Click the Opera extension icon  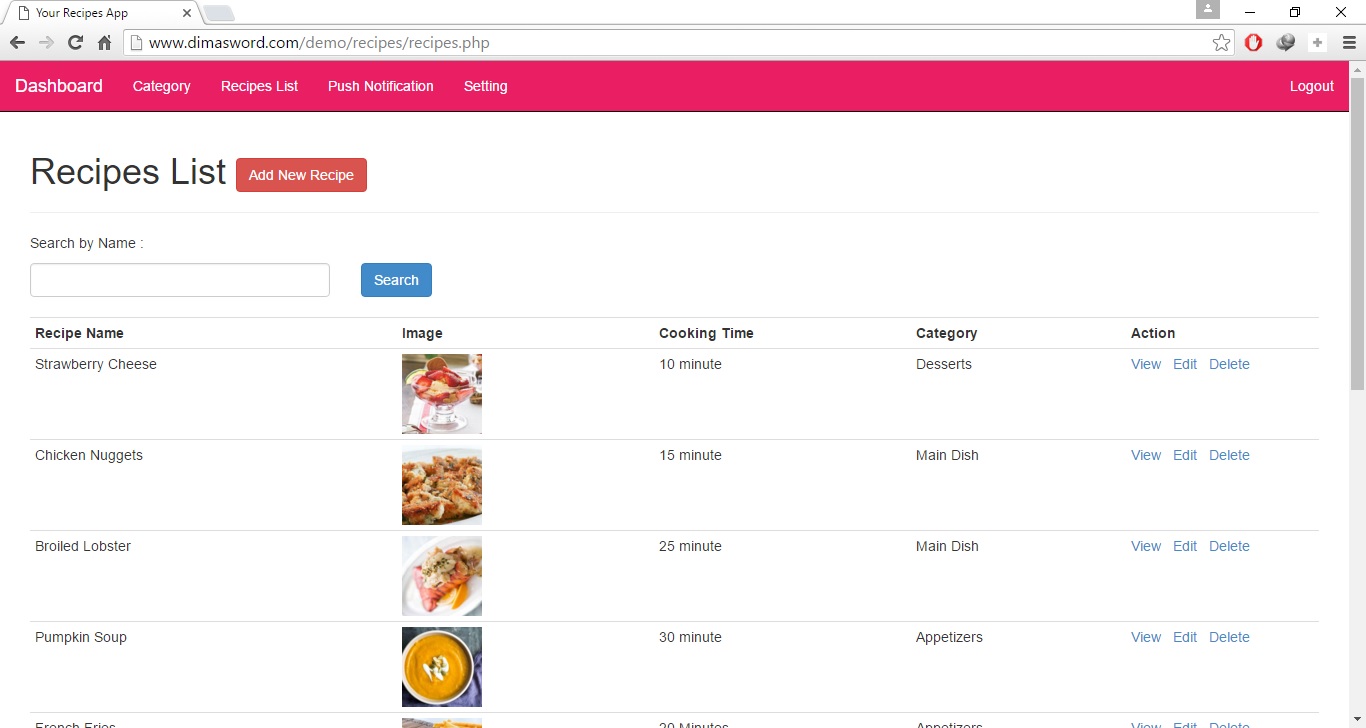coord(1253,43)
